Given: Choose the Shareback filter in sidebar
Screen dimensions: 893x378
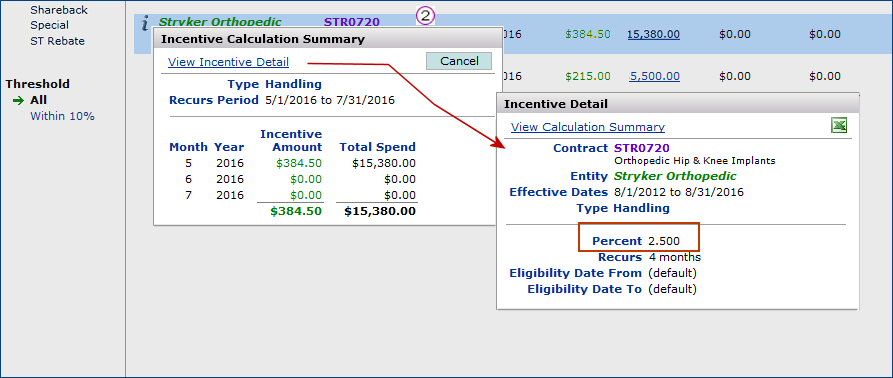Looking at the screenshot, I should 59,10.
